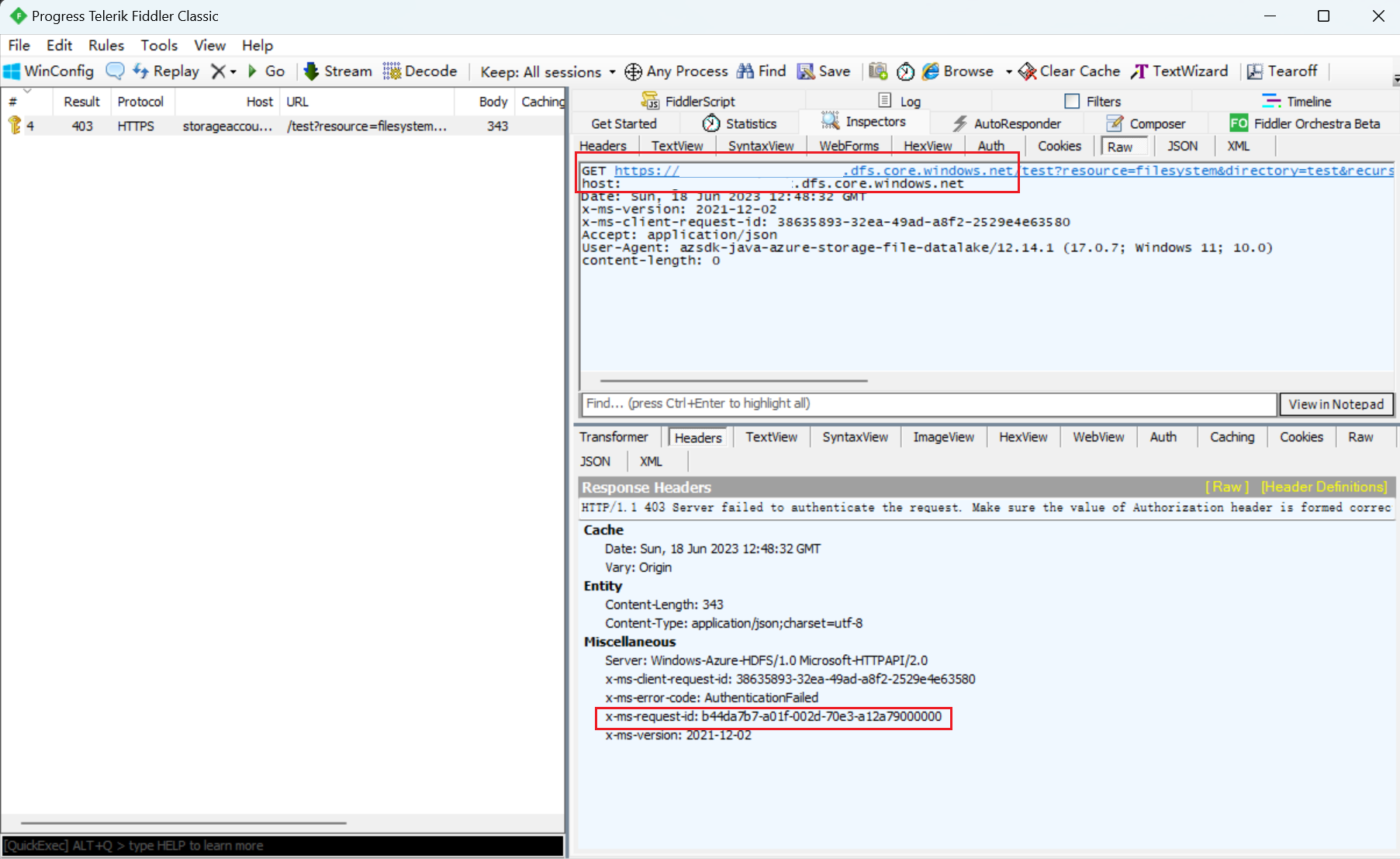Select request WebForms inspector tab

[x=849, y=146]
